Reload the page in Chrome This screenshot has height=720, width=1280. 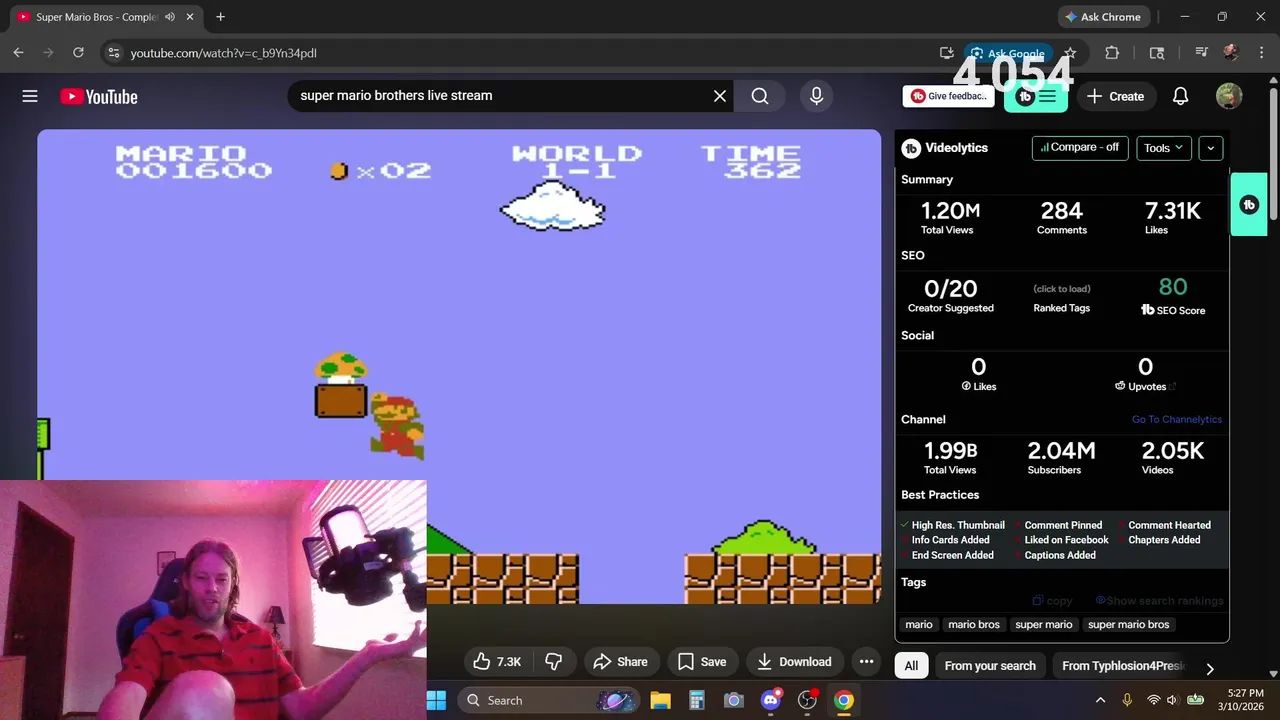(78, 53)
